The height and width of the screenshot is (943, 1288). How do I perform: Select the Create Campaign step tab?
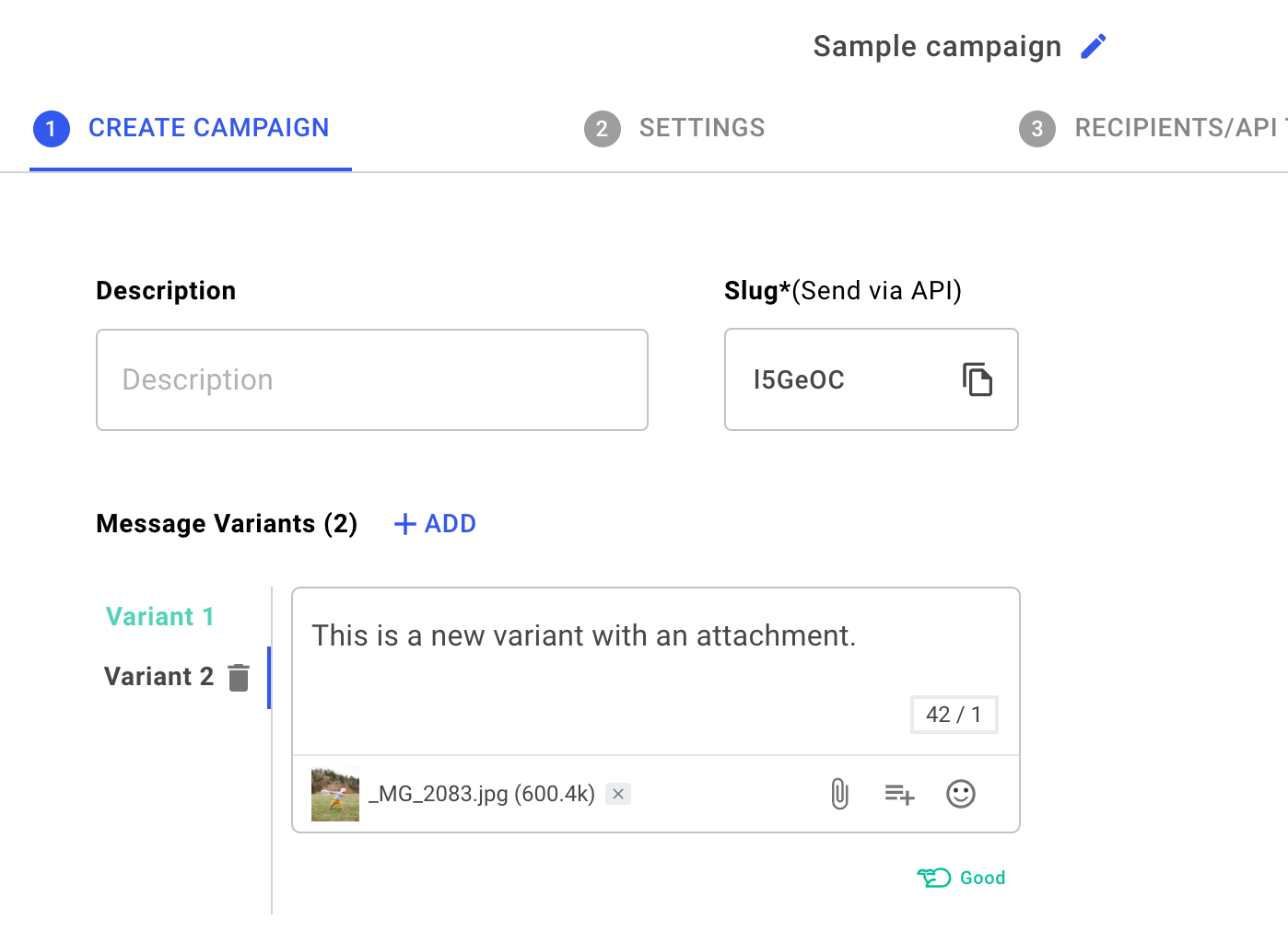pos(182,128)
